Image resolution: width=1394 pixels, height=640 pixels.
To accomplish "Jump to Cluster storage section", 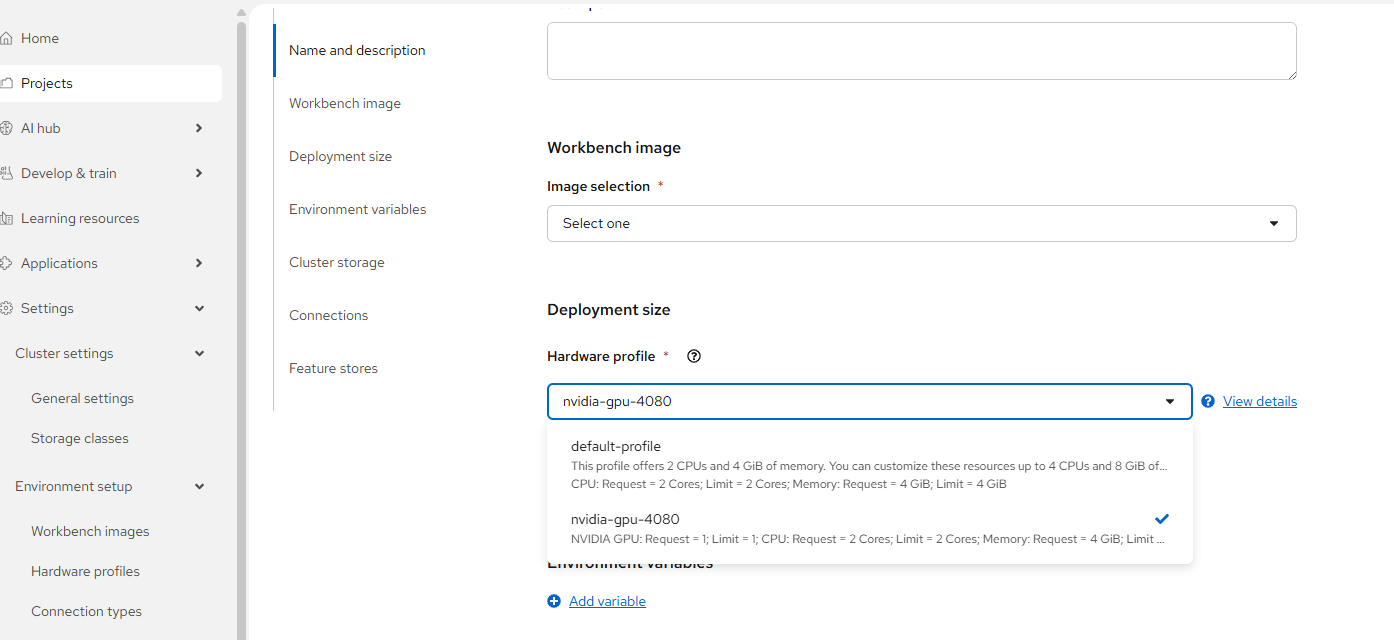I will click(336, 262).
